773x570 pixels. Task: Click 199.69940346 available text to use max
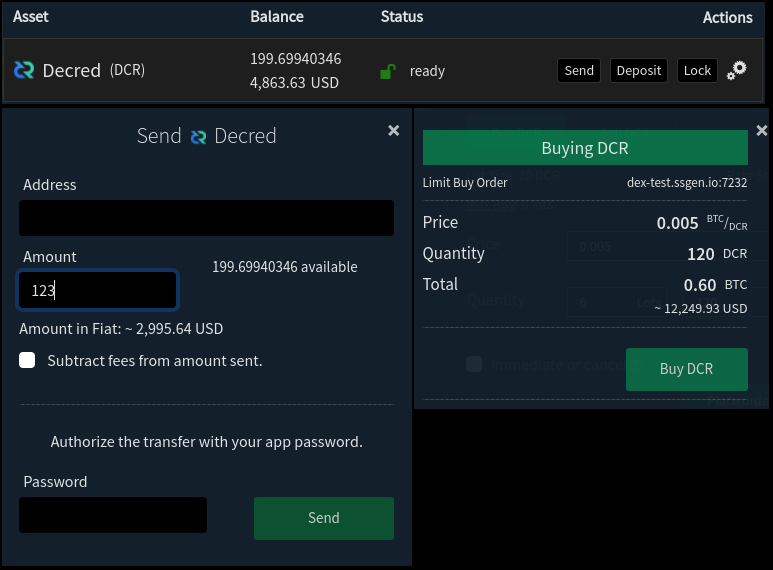284,267
